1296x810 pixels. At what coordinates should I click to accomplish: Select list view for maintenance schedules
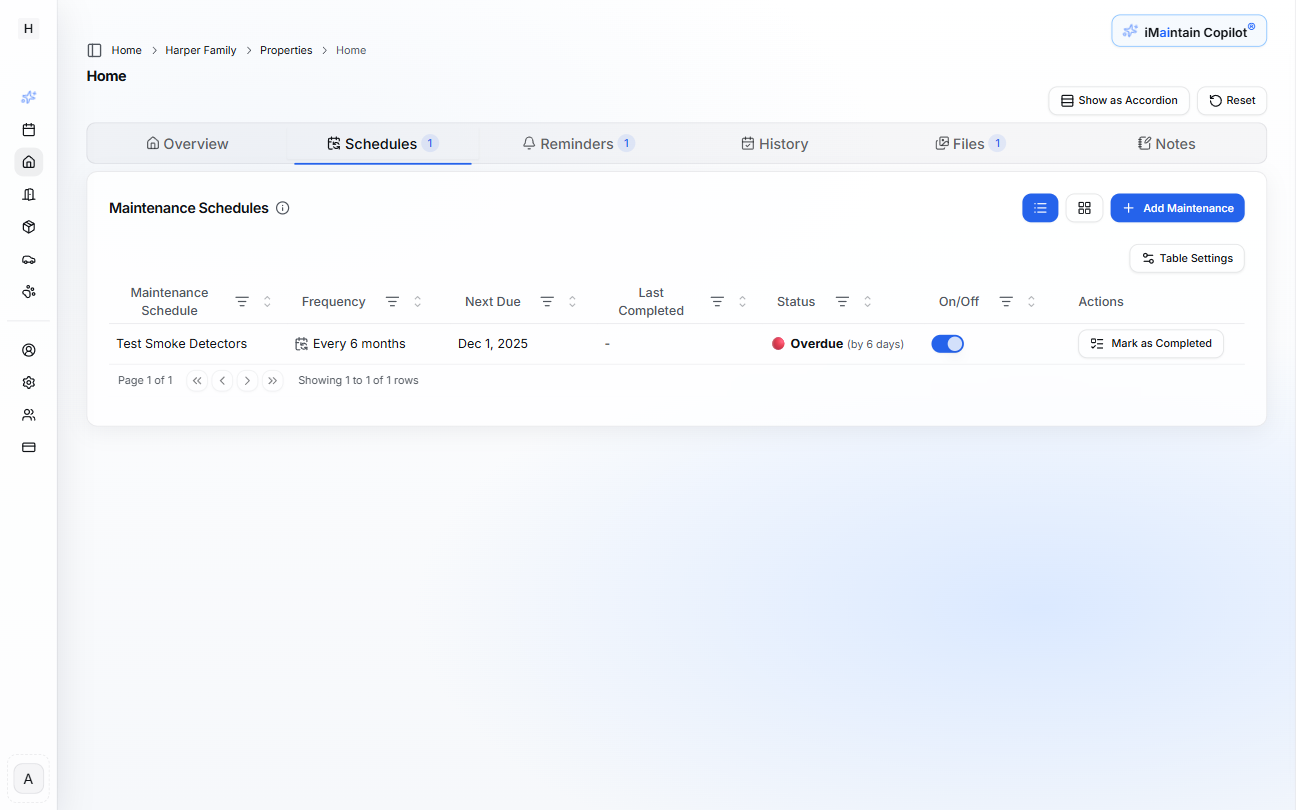tap(1040, 207)
